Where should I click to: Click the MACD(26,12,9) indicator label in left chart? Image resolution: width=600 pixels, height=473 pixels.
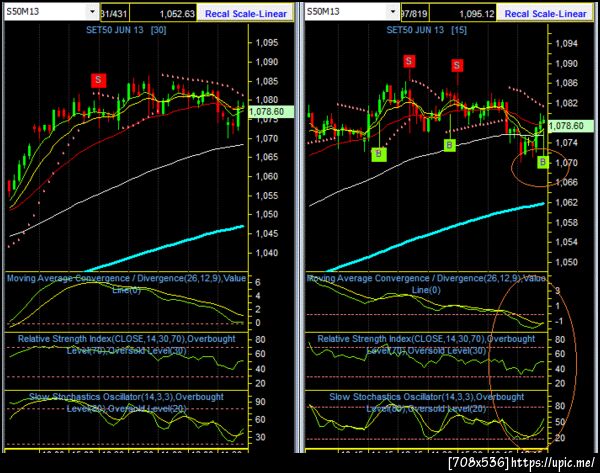coord(126,284)
